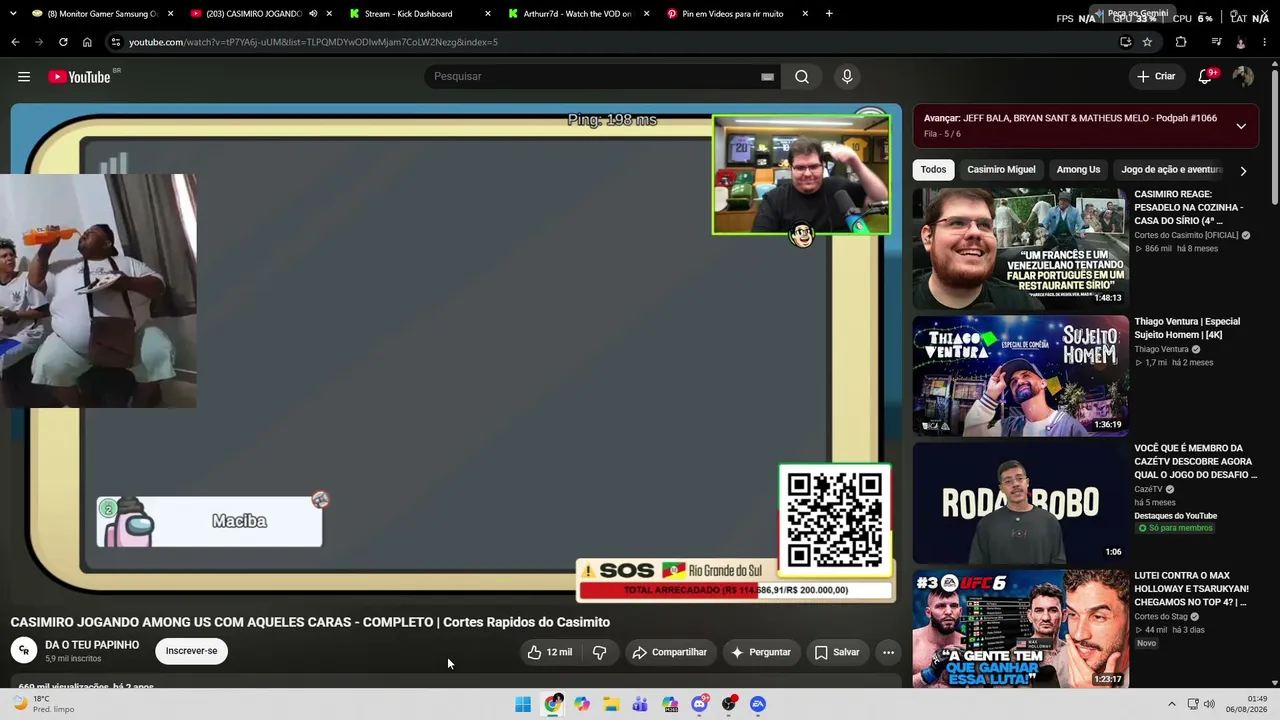Image resolution: width=1280 pixels, height=720 pixels.
Task: Open YouTube notifications bell
Action: click(x=1206, y=77)
